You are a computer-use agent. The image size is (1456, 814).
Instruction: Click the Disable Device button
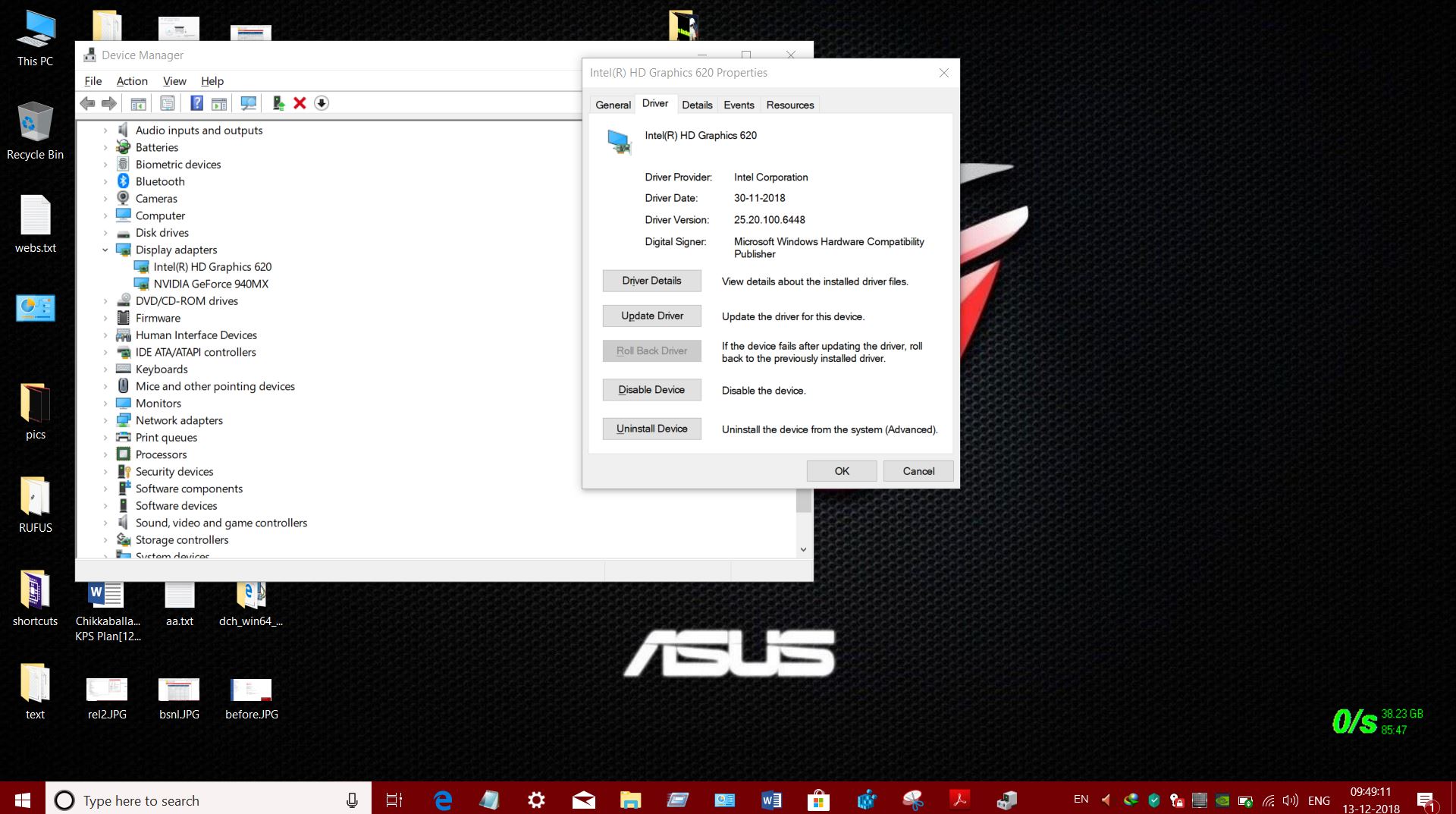pos(651,390)
